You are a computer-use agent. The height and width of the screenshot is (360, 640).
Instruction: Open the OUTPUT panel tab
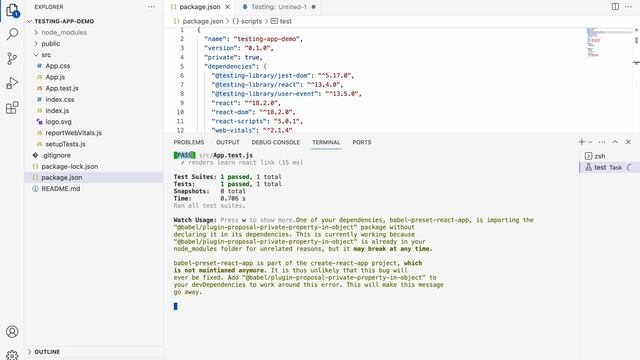point(228,142)
